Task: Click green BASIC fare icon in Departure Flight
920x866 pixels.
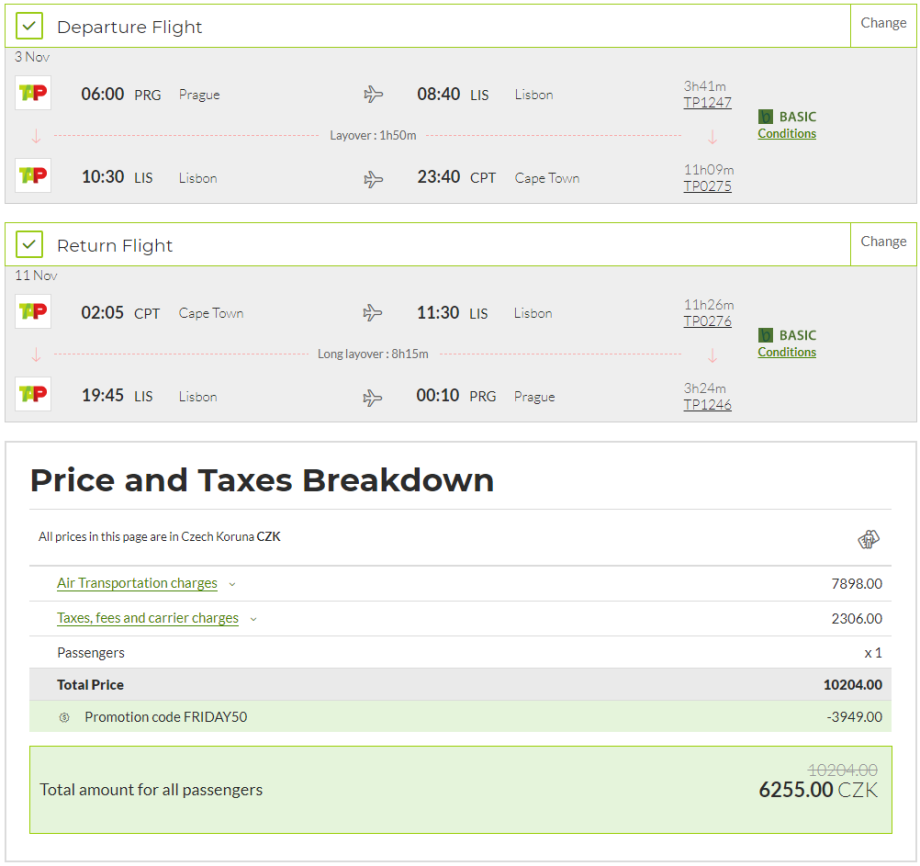Action: pyautogui.click(x=766, y=117)
